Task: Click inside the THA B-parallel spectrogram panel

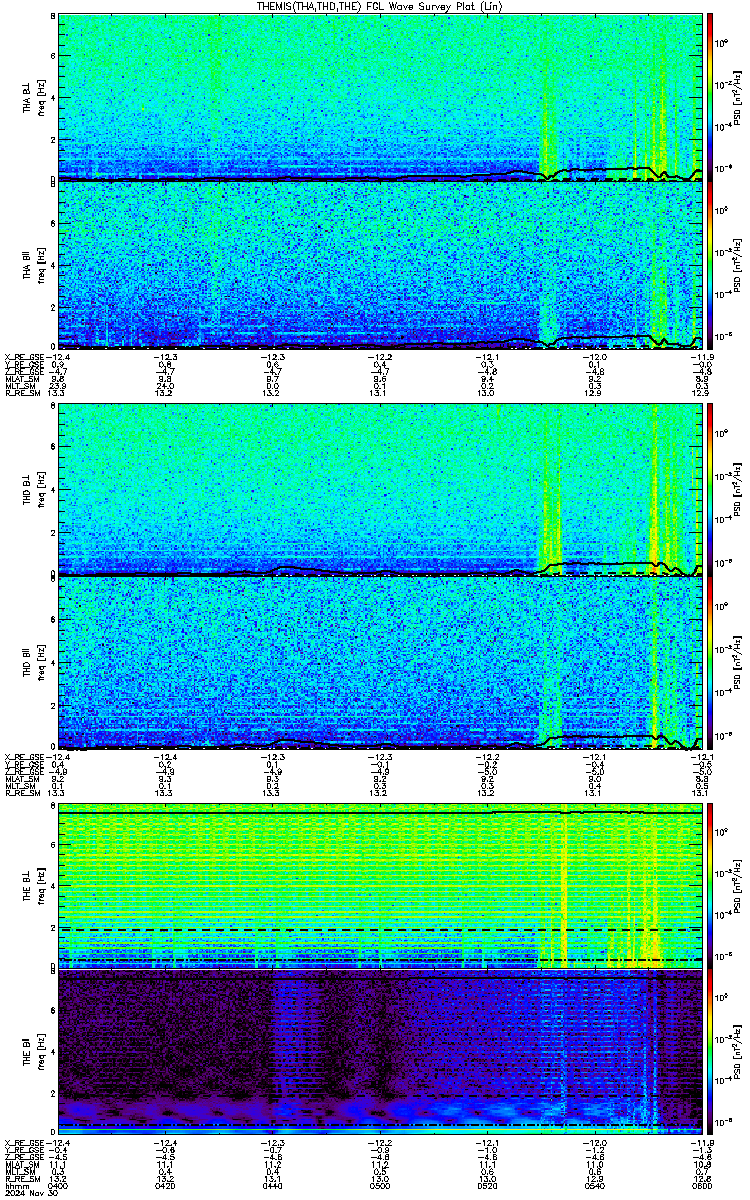Action: [379, 265]
